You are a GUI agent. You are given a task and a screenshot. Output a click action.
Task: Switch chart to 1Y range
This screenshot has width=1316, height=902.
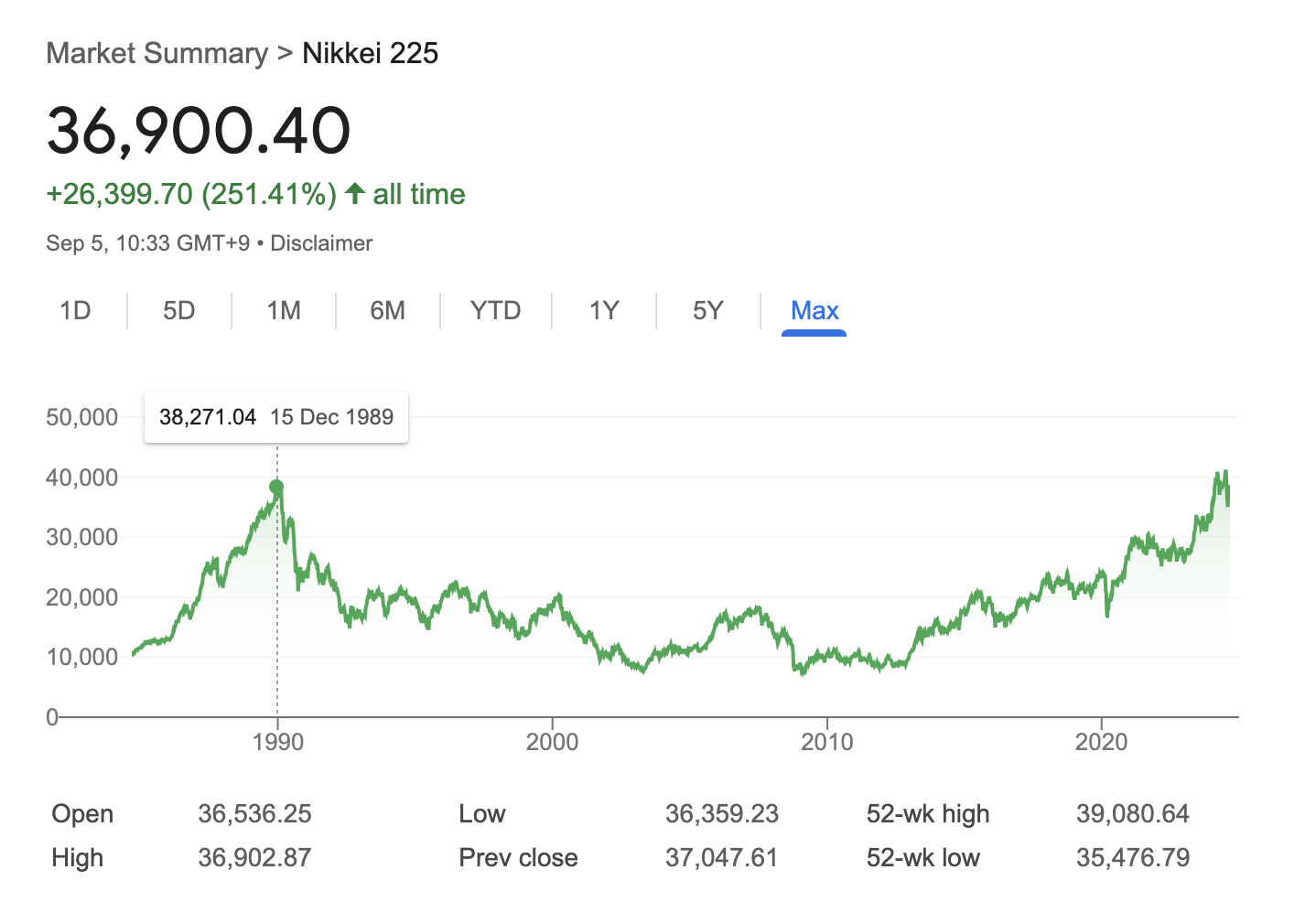coord(604,311)
